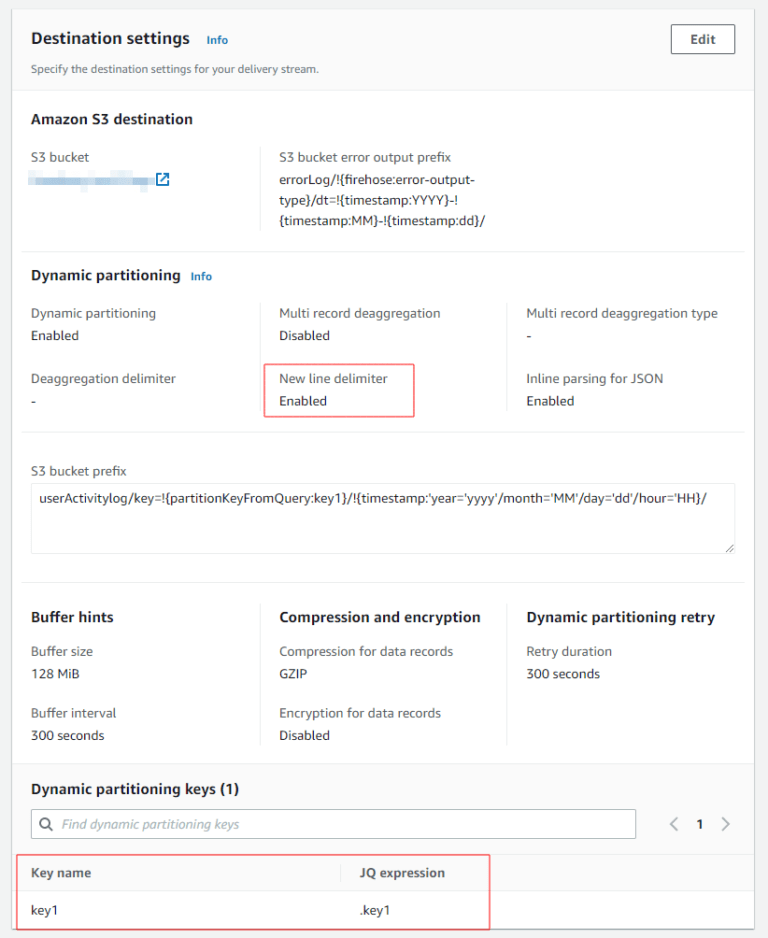Click the S3 bucket error output prefix text
The height and width of the screenshot is (938, 768).
(x=380, y=198)
